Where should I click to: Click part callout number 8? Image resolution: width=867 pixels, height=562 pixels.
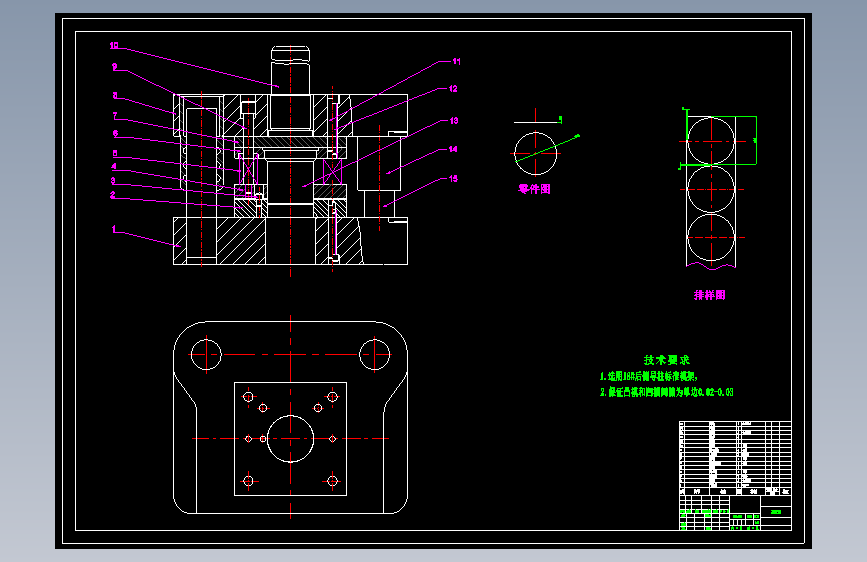click(x=115, y=96)
